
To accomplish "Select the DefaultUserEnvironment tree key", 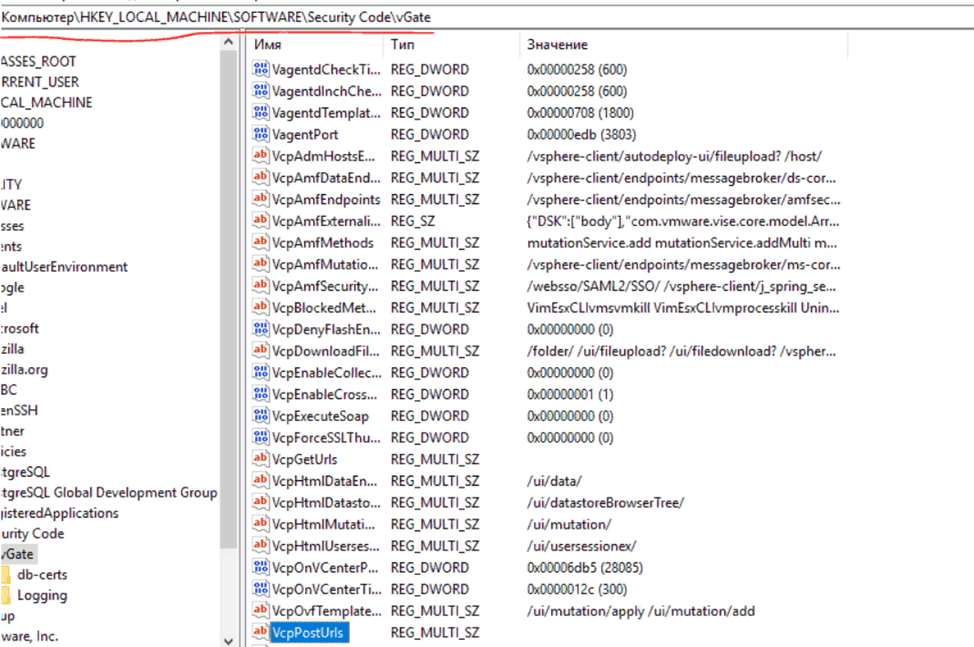I will coord(64,267).
